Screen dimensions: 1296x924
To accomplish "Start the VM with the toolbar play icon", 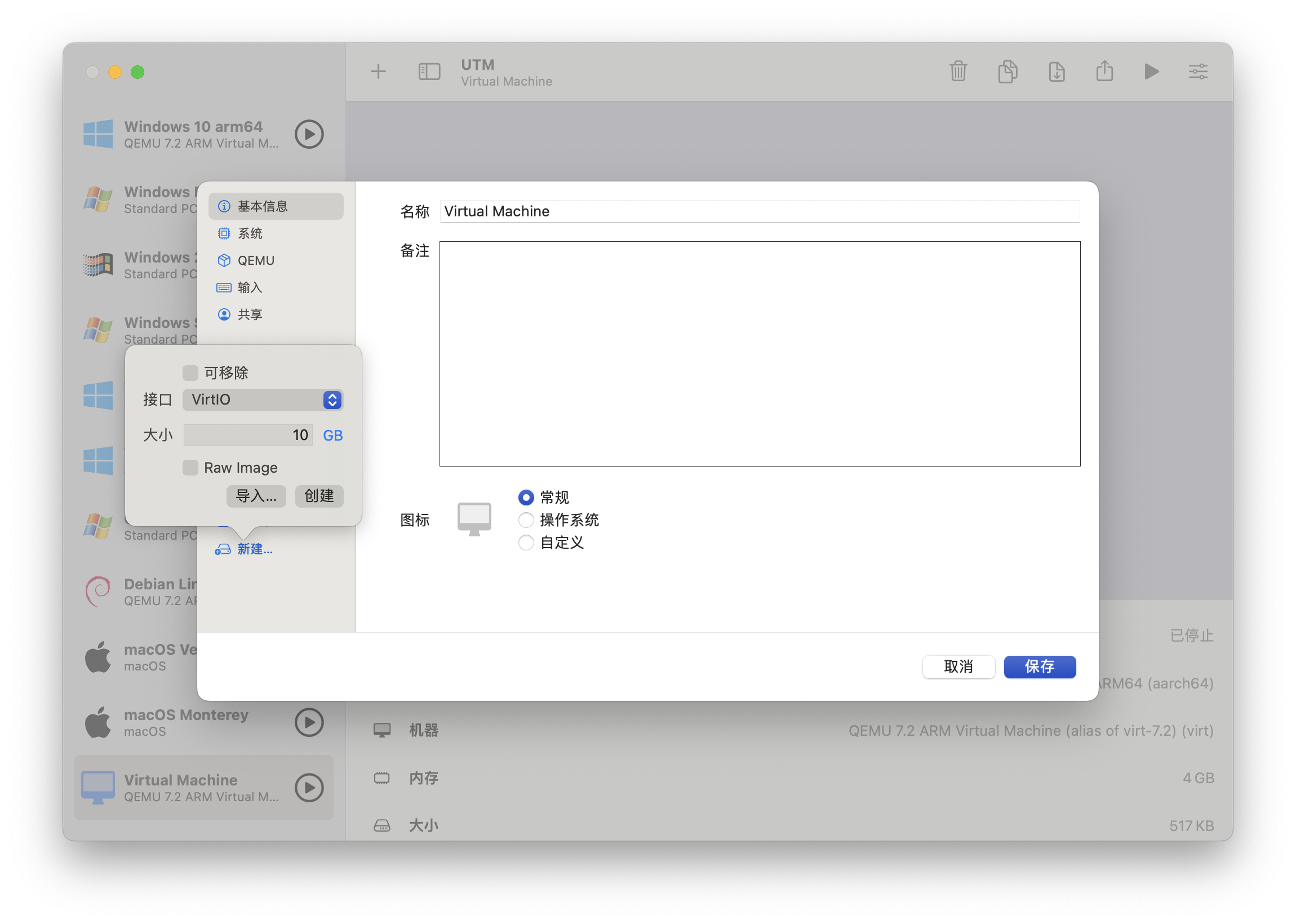I will coord(1151,71).
